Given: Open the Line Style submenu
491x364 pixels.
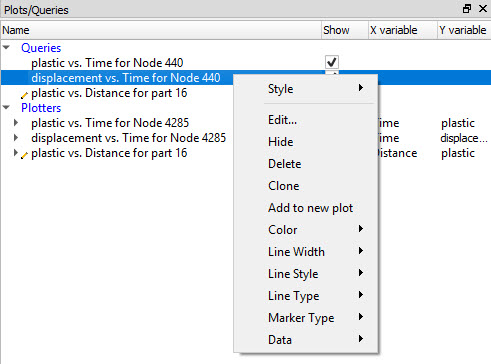Looking at the screenshot, I should (x=306, y=274).
